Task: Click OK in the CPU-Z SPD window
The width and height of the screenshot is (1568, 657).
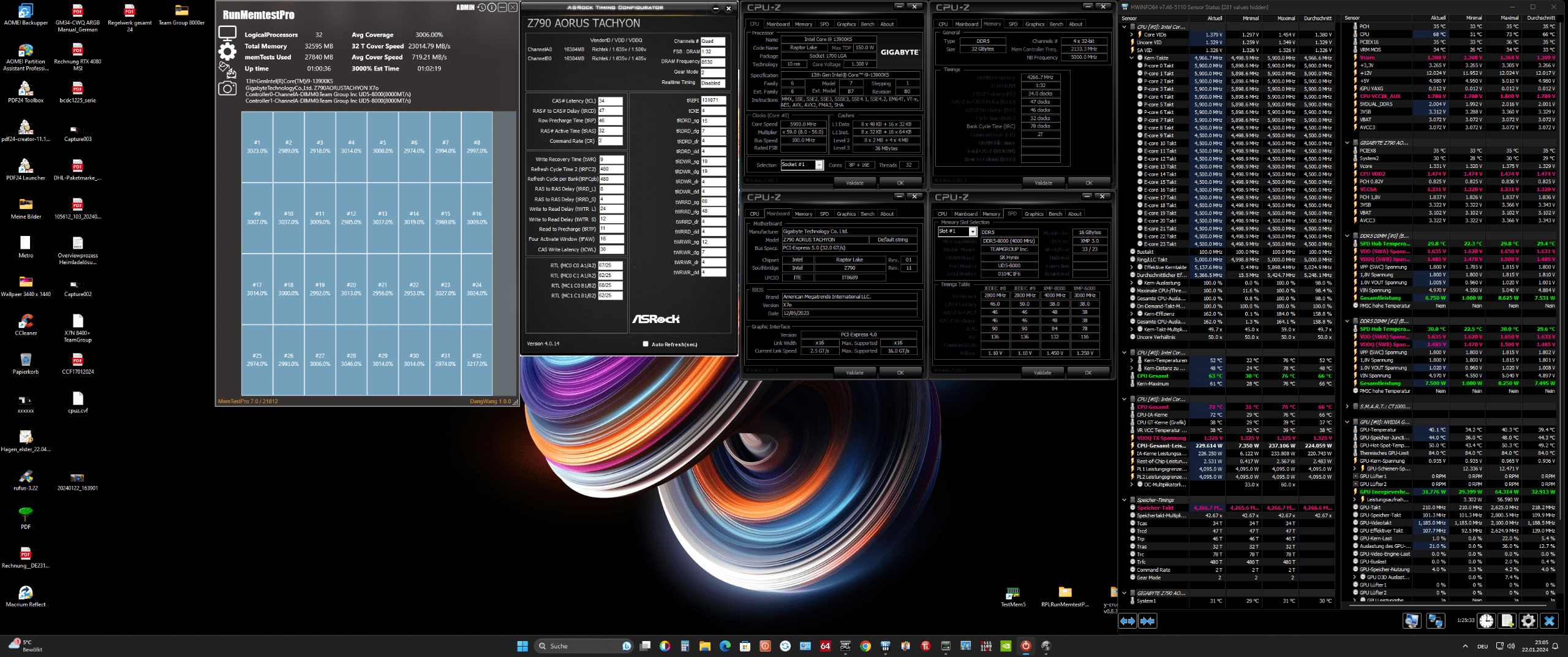Action: coord(1088,372)
